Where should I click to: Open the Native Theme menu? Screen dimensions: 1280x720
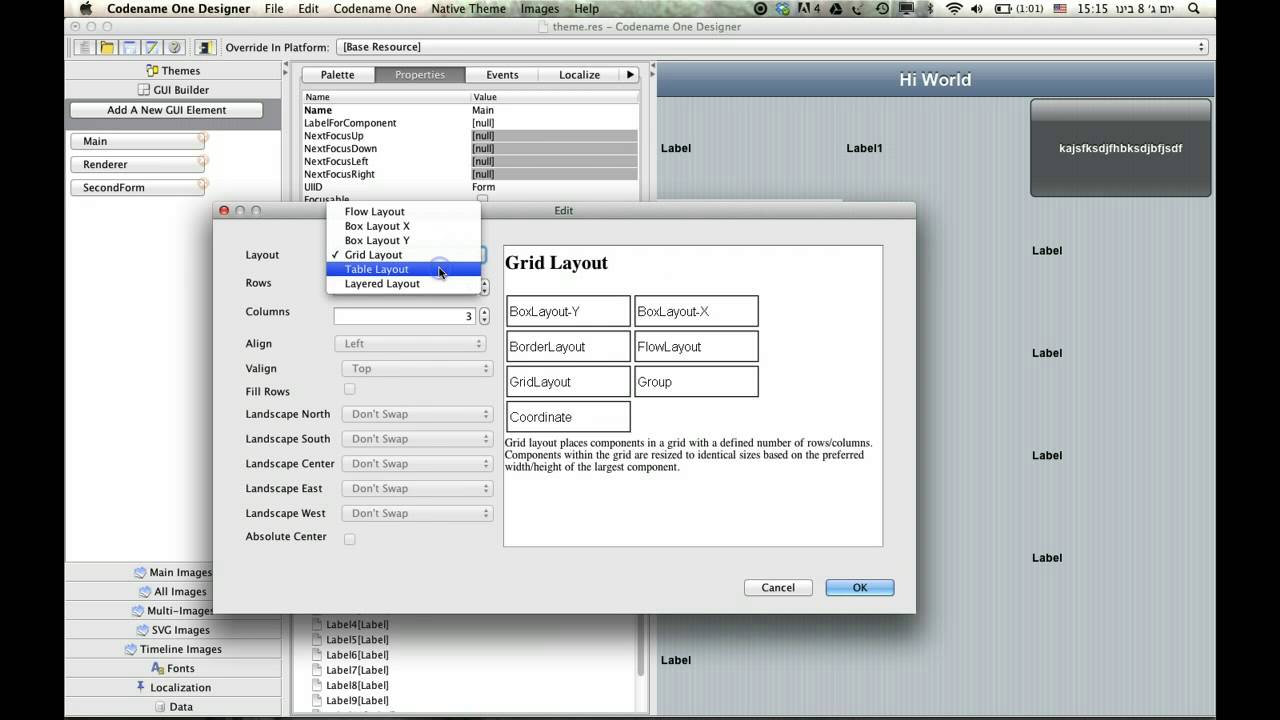(468, 9)
